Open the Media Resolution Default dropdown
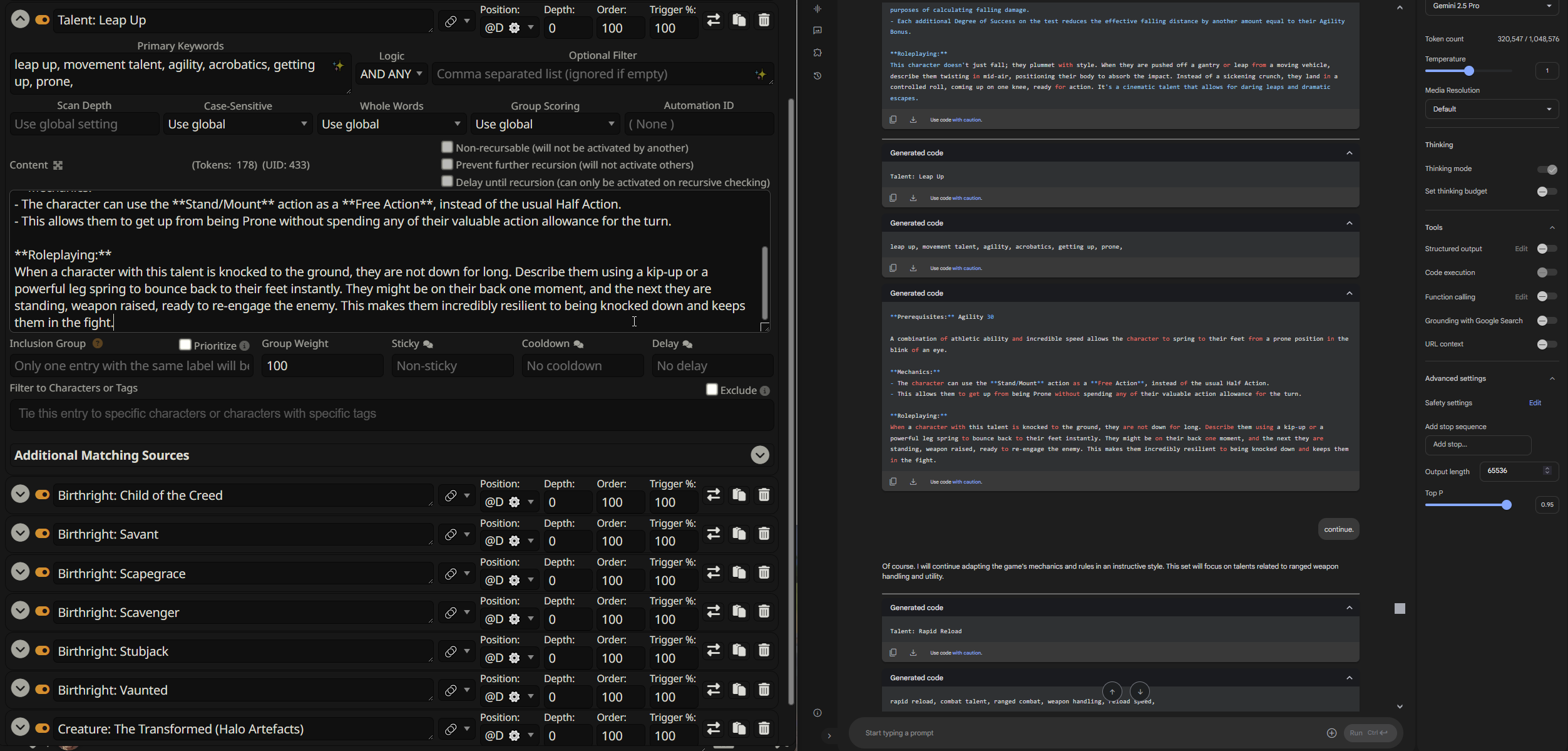1568x751 pixels. pyautogui.click(x=1492, y=109)
